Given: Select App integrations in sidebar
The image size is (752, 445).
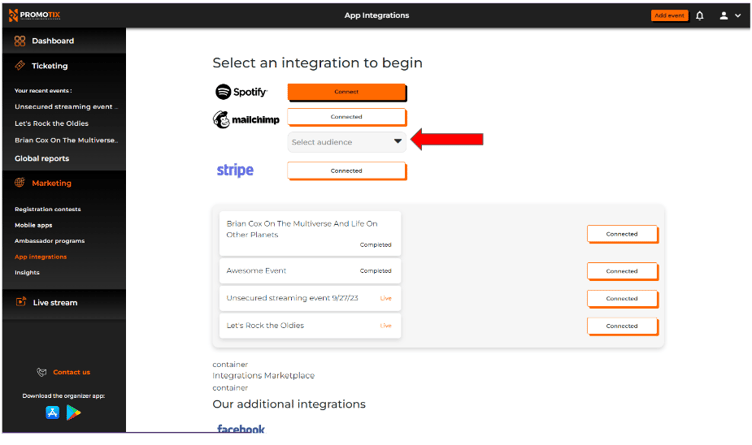Looking at the screenshot, I should 40,257.
